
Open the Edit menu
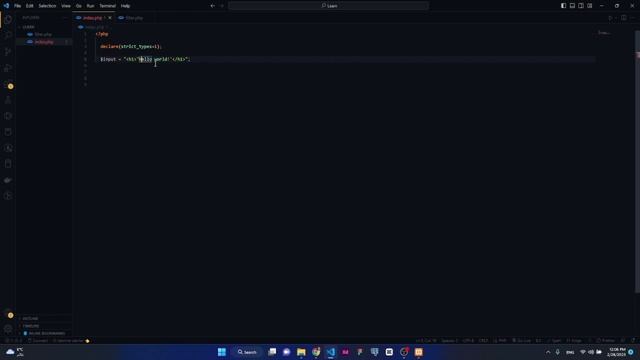point(30,6)
